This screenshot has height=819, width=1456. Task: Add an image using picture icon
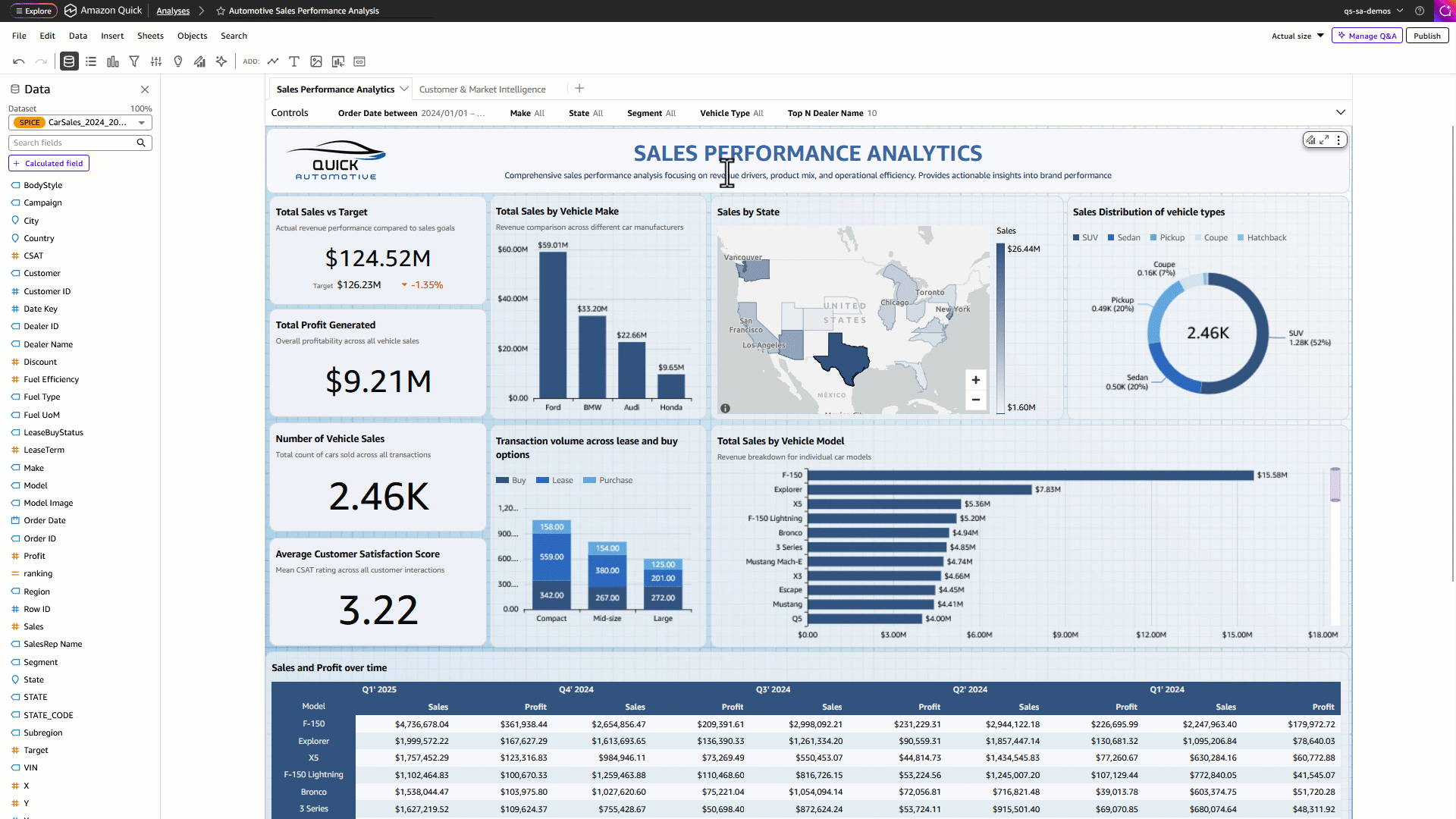click(x=316, y=61)
